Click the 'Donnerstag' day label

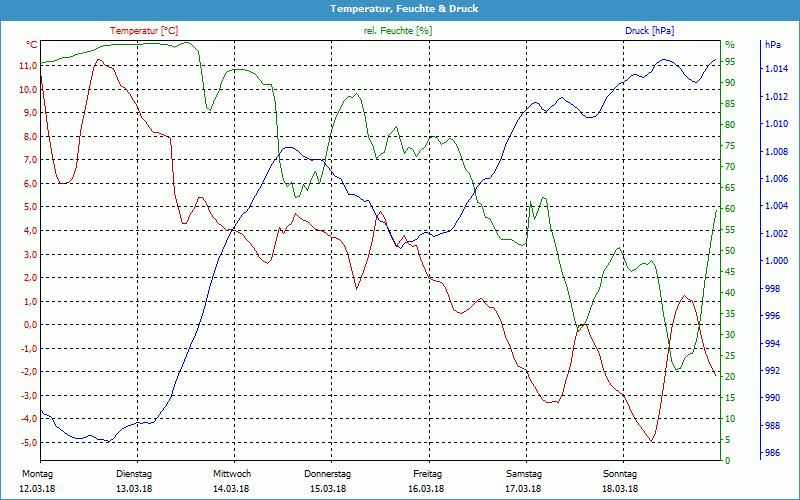point(328,474)
